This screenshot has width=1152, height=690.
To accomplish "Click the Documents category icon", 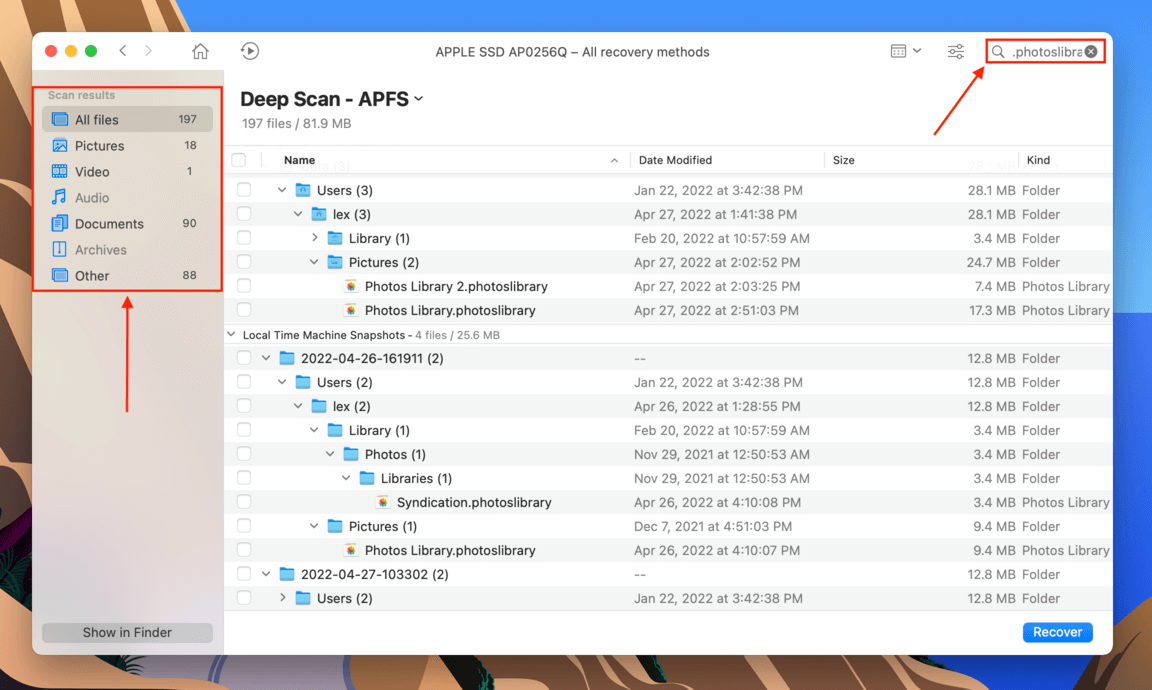I will pyautogui.click(x=60, y=223).
